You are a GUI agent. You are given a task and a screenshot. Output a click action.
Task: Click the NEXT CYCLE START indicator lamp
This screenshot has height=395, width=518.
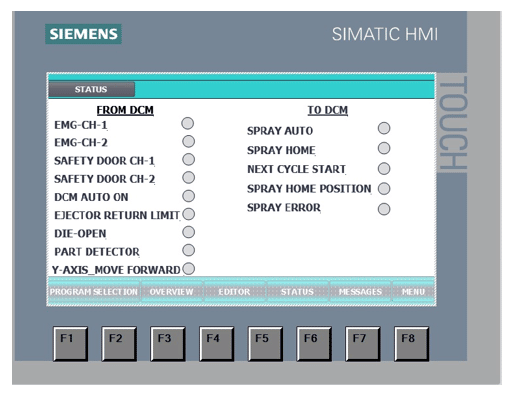point(384,169)
